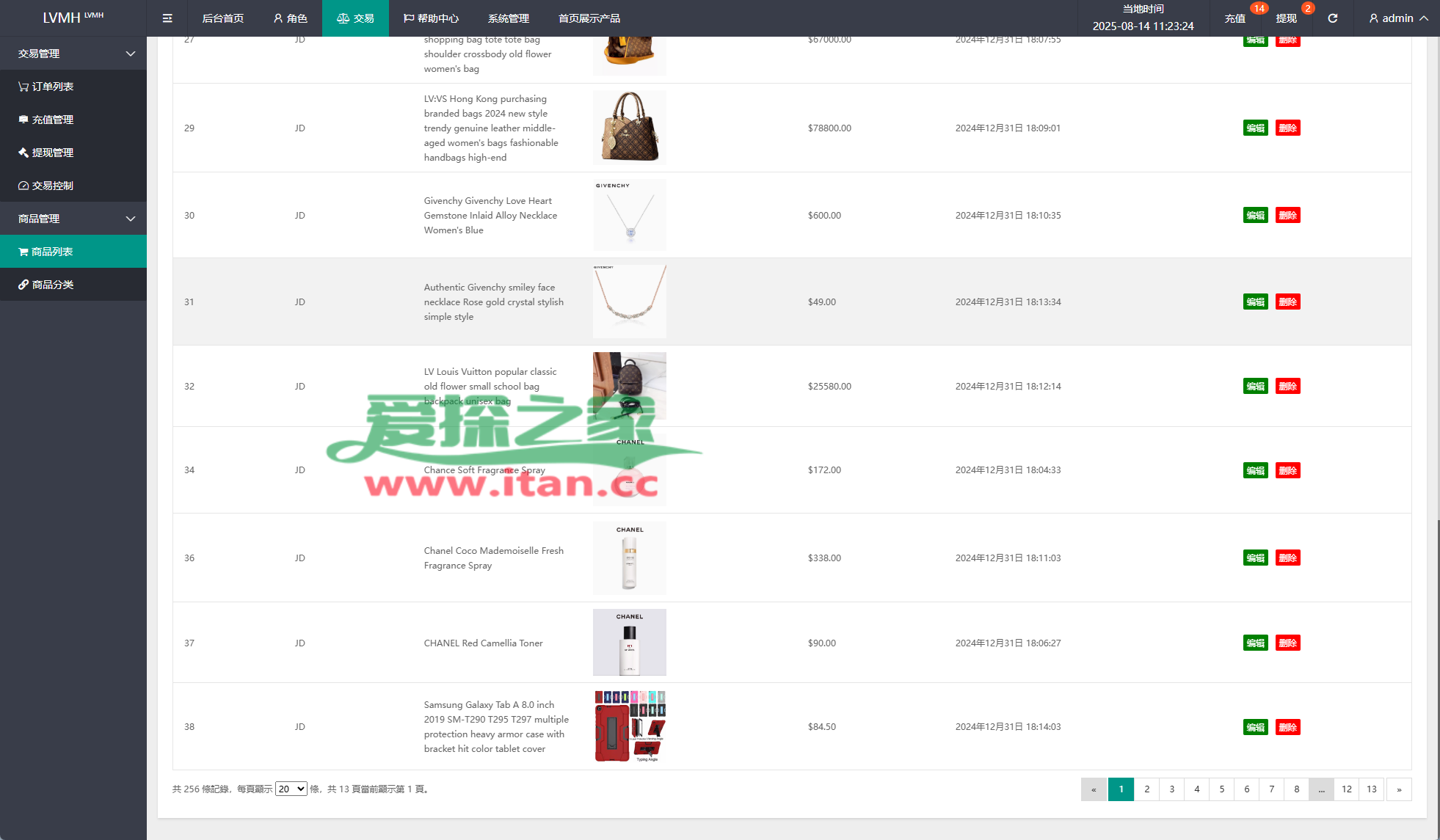Select current page 1 in pagination
The width and height of the screenshot is (1440, 840).
tap(1121, 789)
